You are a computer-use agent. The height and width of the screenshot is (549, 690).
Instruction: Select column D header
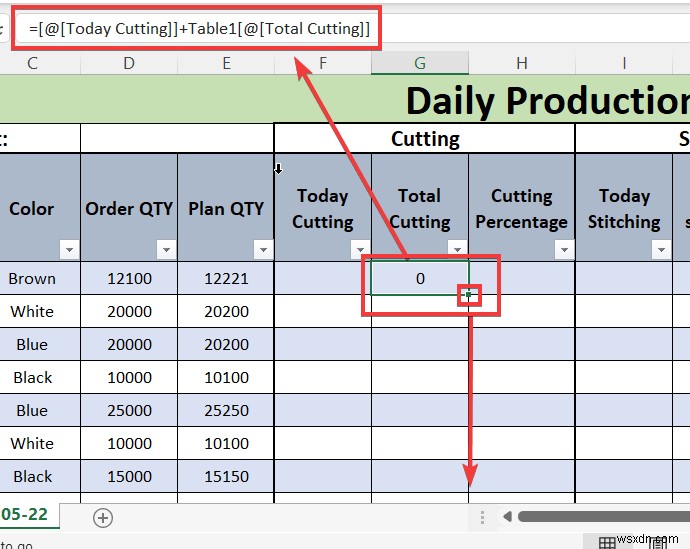129,63
